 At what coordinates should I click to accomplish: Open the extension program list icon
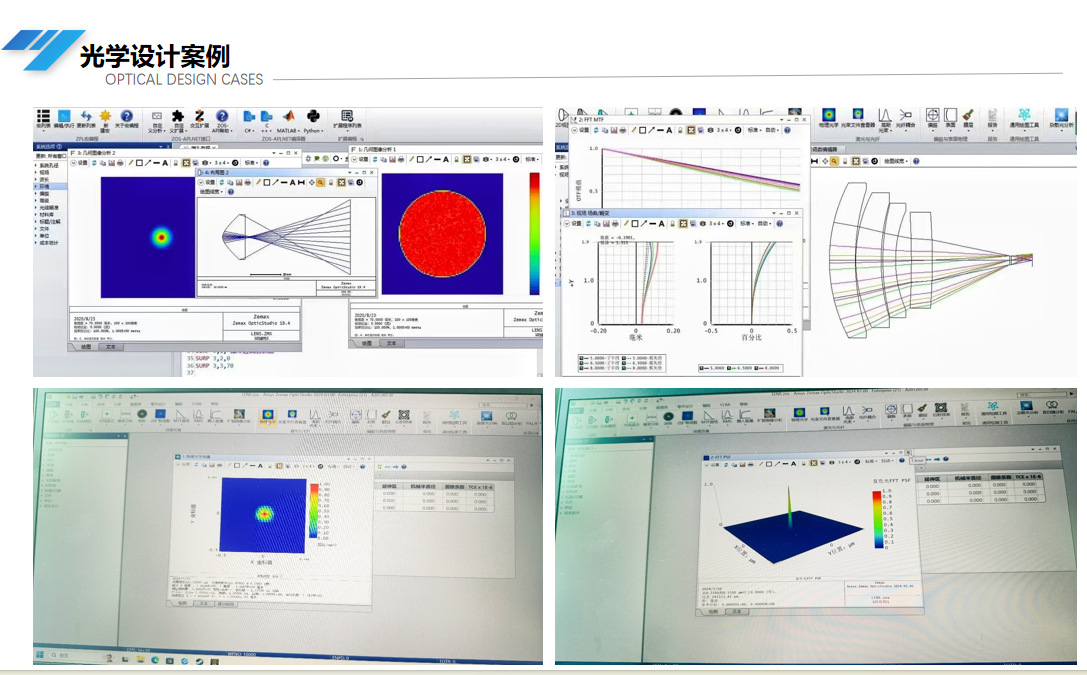[x=347, y=116]
